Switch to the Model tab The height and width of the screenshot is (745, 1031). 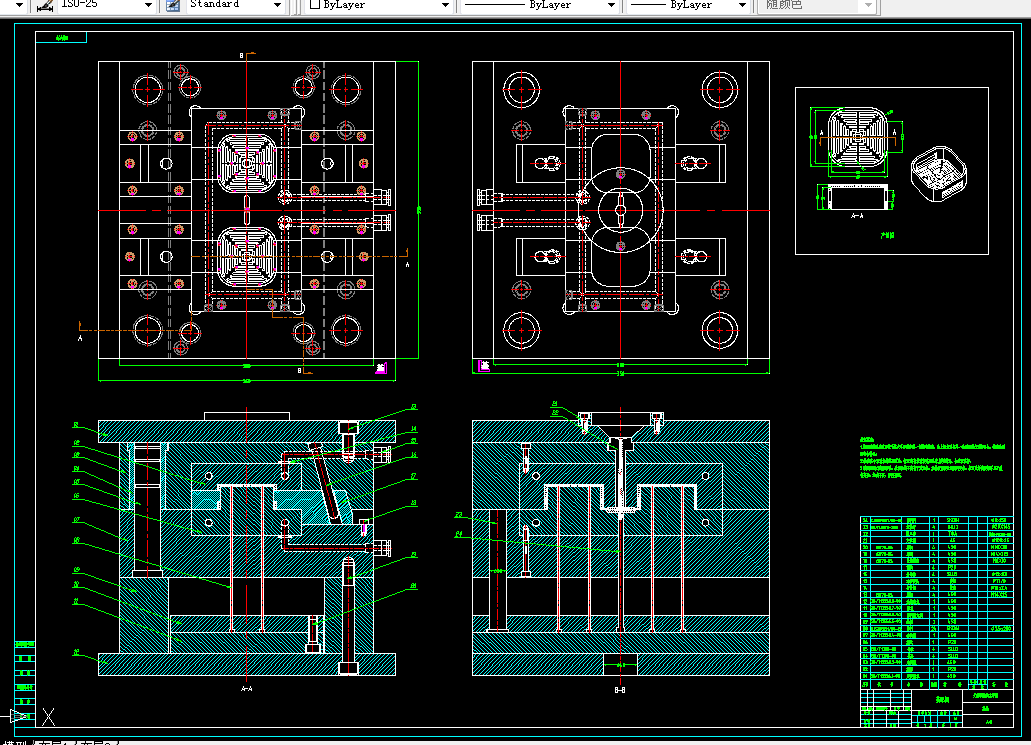[13, 742]
